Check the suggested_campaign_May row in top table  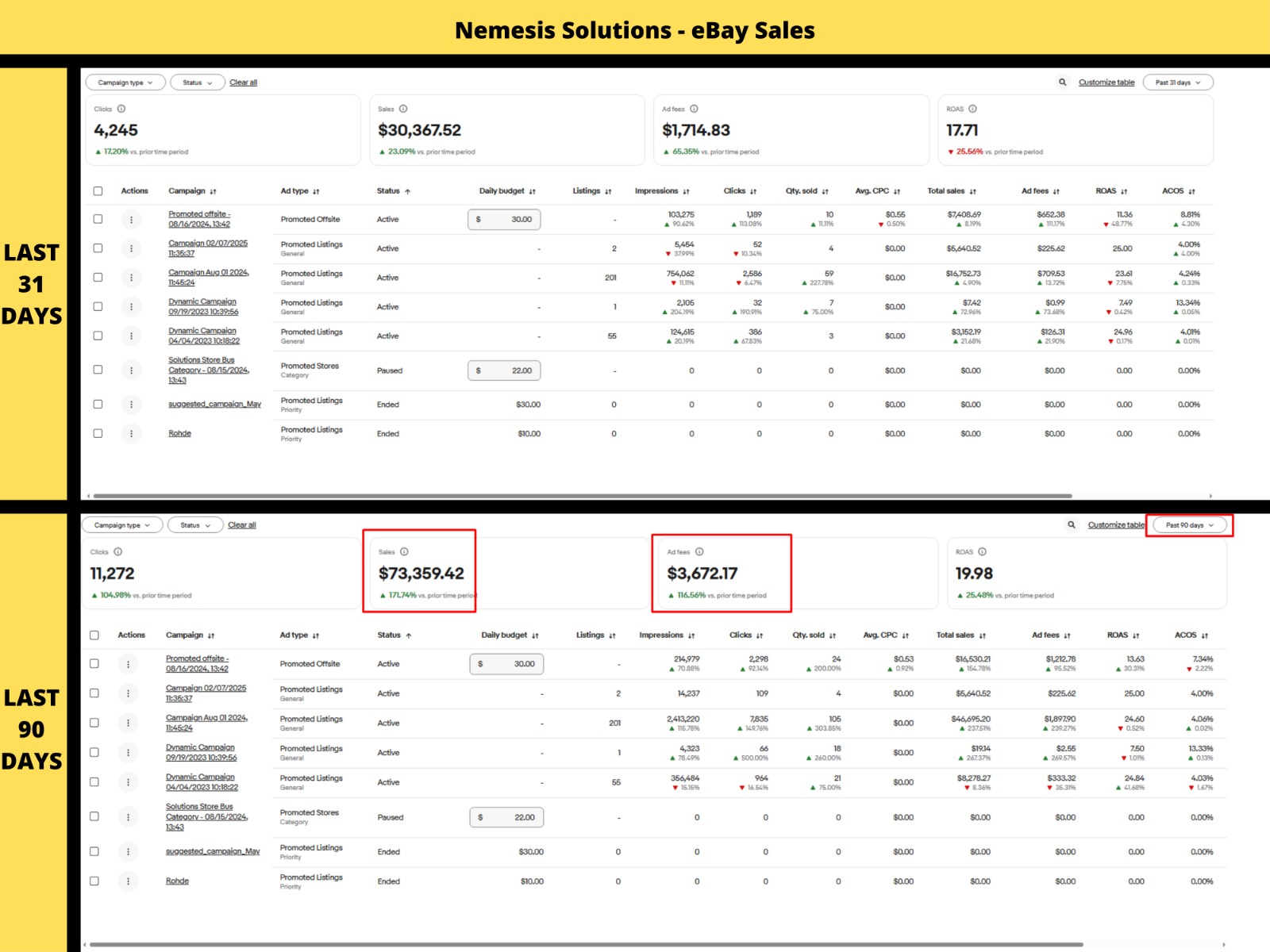98,405
